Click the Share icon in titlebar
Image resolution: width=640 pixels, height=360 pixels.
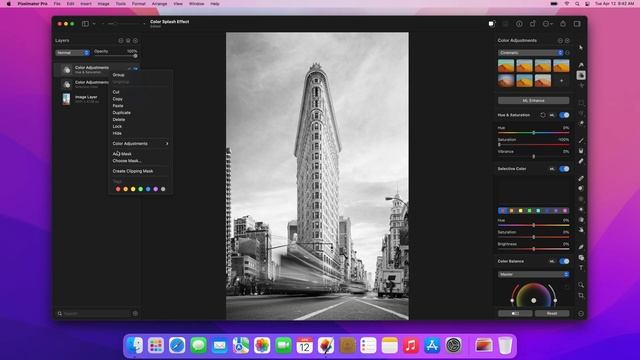[x=563, y=24]
